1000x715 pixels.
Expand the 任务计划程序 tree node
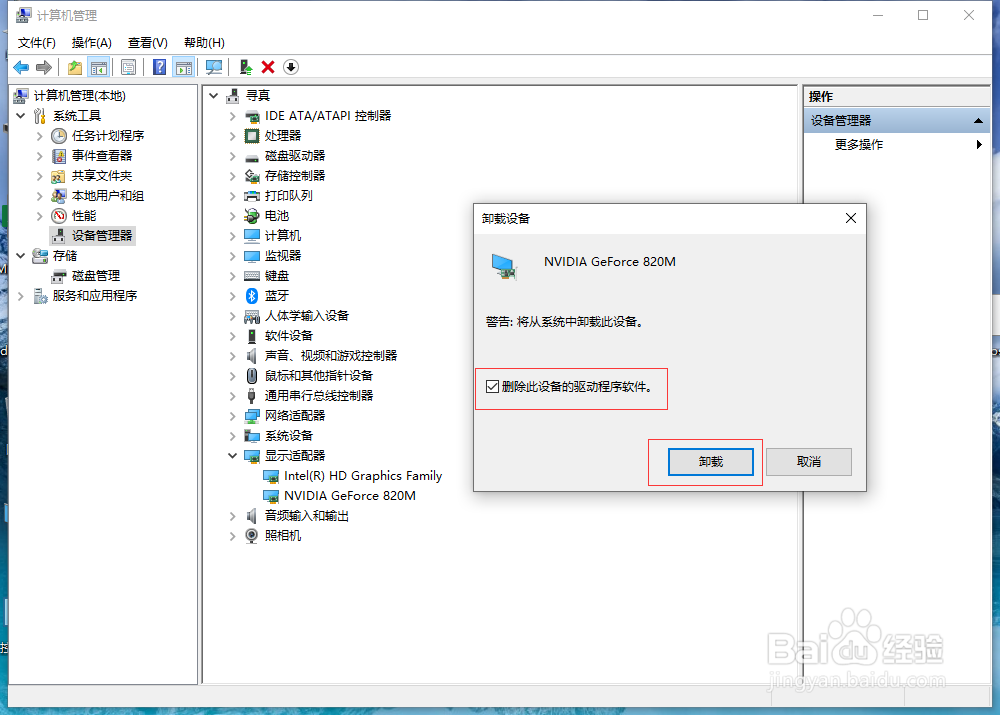40,136
